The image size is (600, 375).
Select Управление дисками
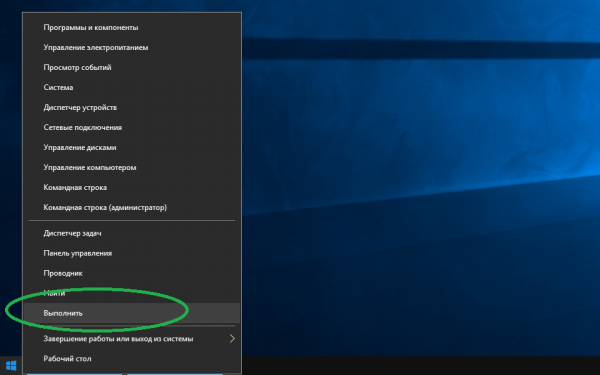[x=132, y=147]
